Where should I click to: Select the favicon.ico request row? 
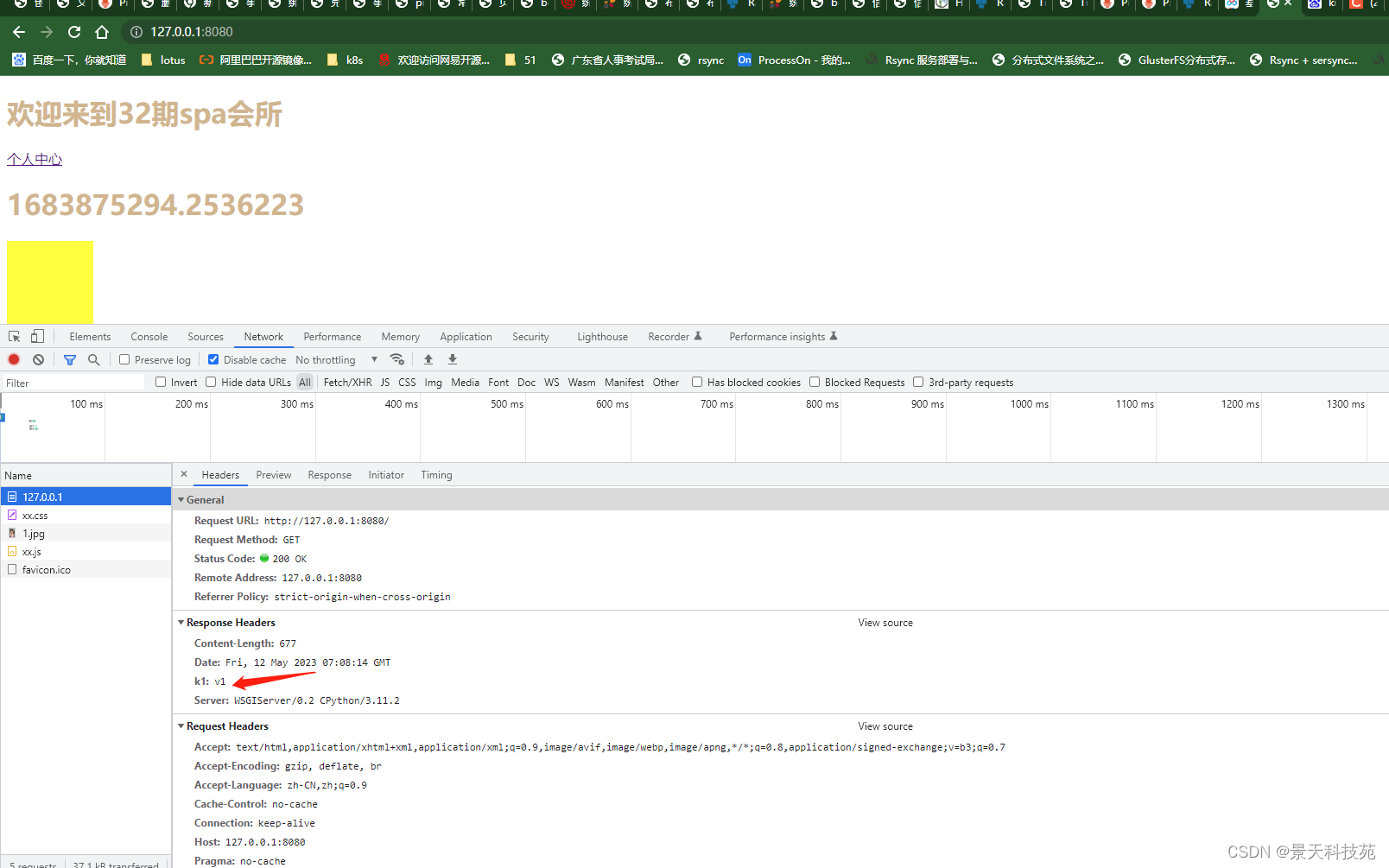pos(86,569)
